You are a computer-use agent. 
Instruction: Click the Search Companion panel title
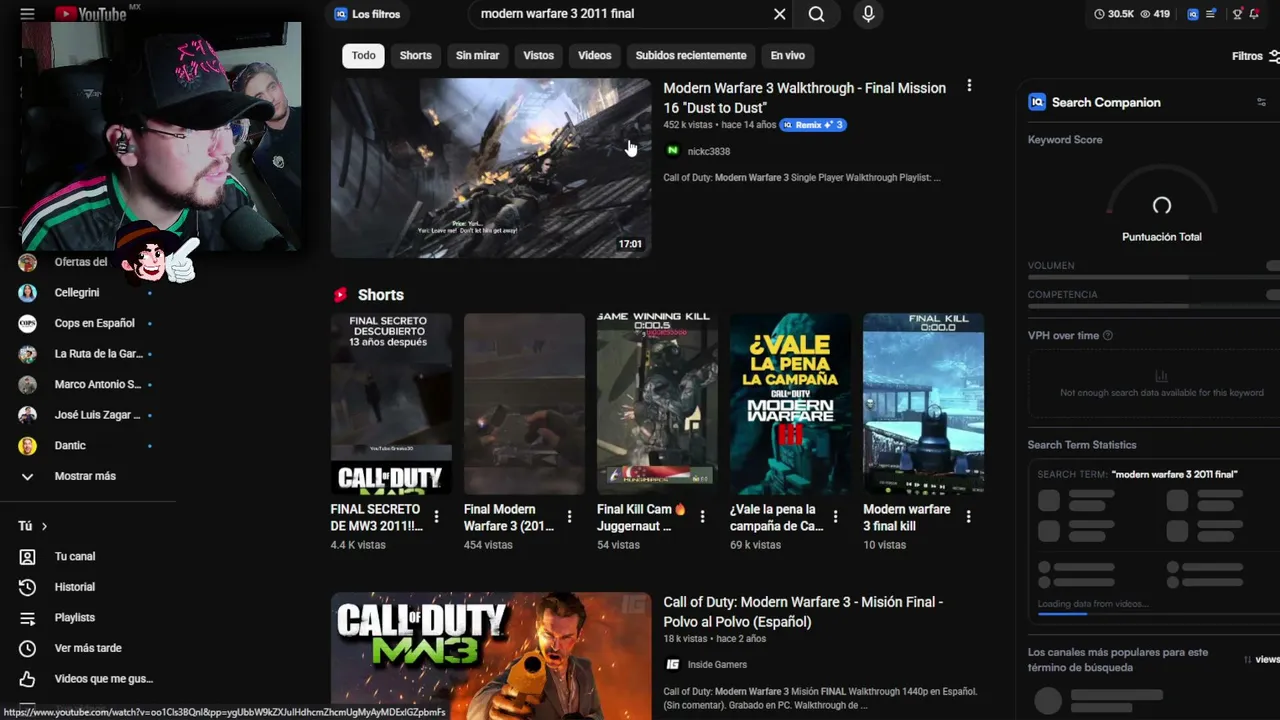1106,102
